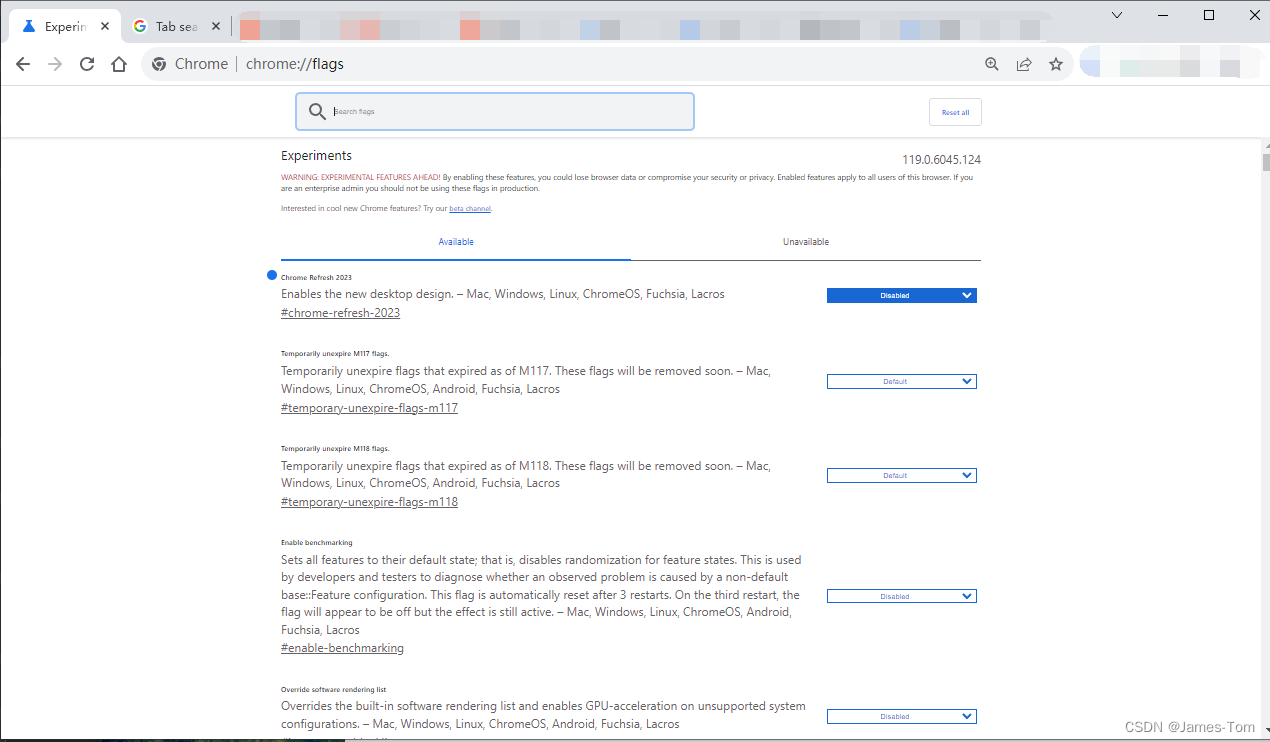Open the zoom magnifier icon in address bar
This screenshot has width=1270, height=742.
[992, 64]
